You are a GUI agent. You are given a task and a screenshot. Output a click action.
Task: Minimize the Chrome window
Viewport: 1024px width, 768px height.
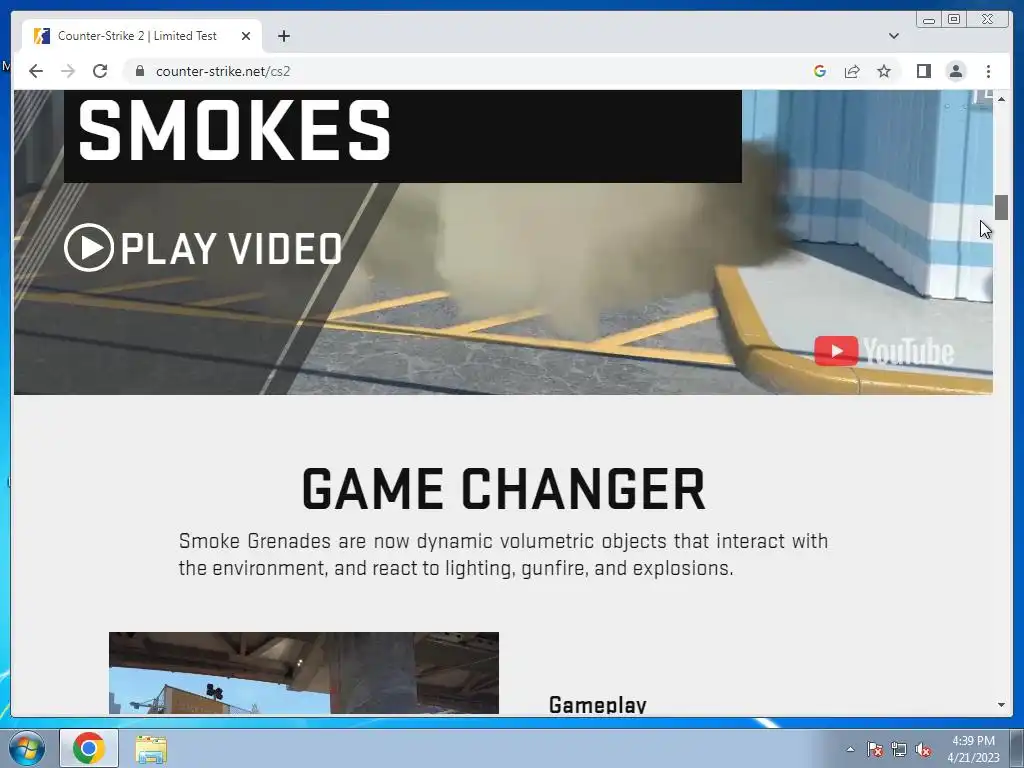pyautogui.click(x=929, y=20)
